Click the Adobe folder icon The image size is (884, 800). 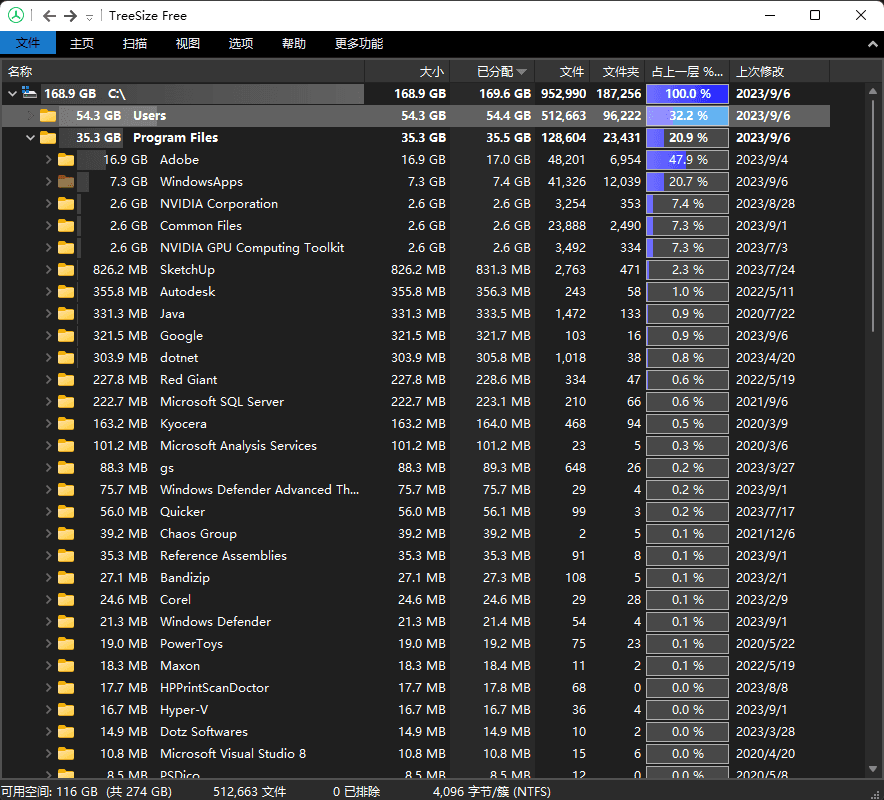(x=66, y=160)
